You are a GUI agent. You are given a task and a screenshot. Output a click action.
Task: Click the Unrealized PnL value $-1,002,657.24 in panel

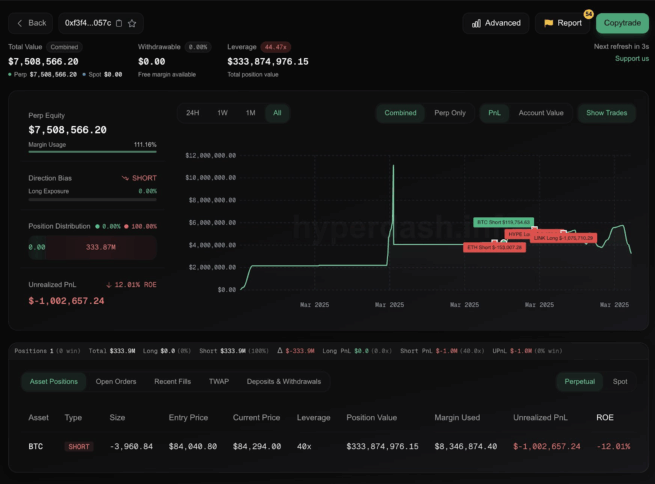[x=66, y=301]
